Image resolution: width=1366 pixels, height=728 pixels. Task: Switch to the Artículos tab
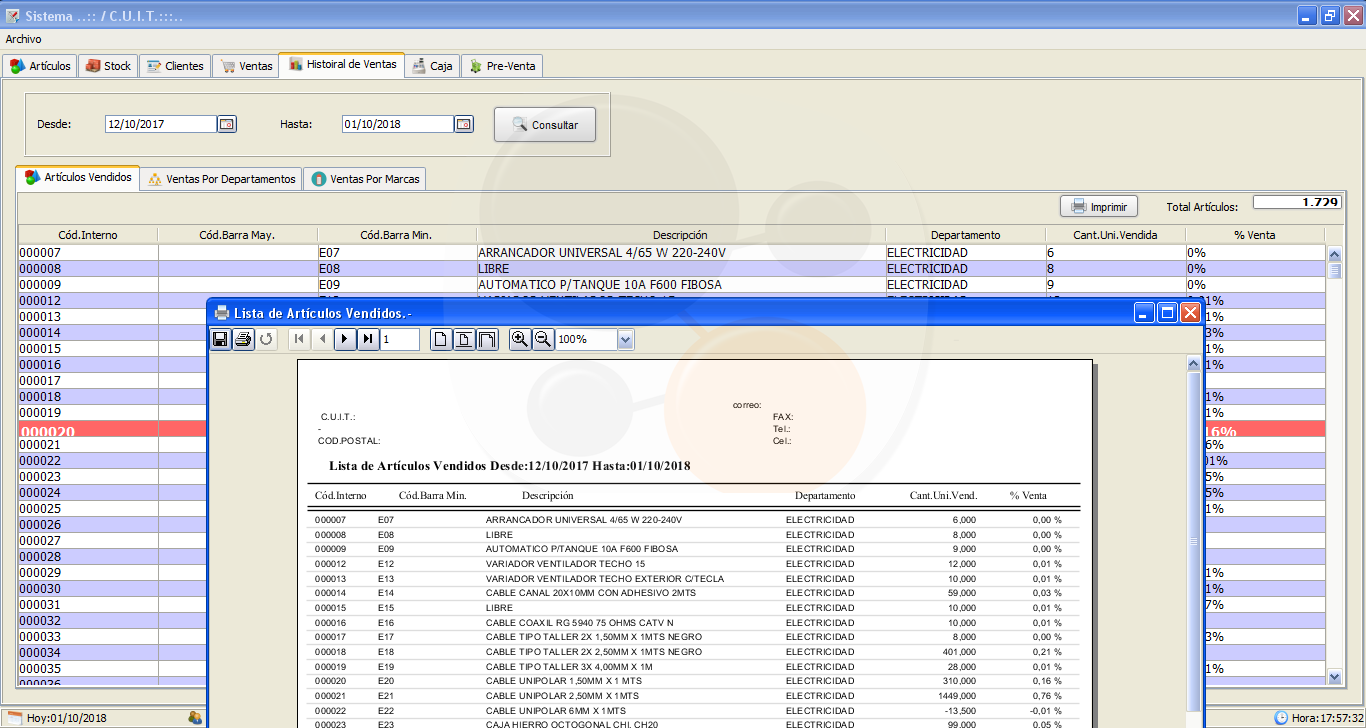pos(40,66)
